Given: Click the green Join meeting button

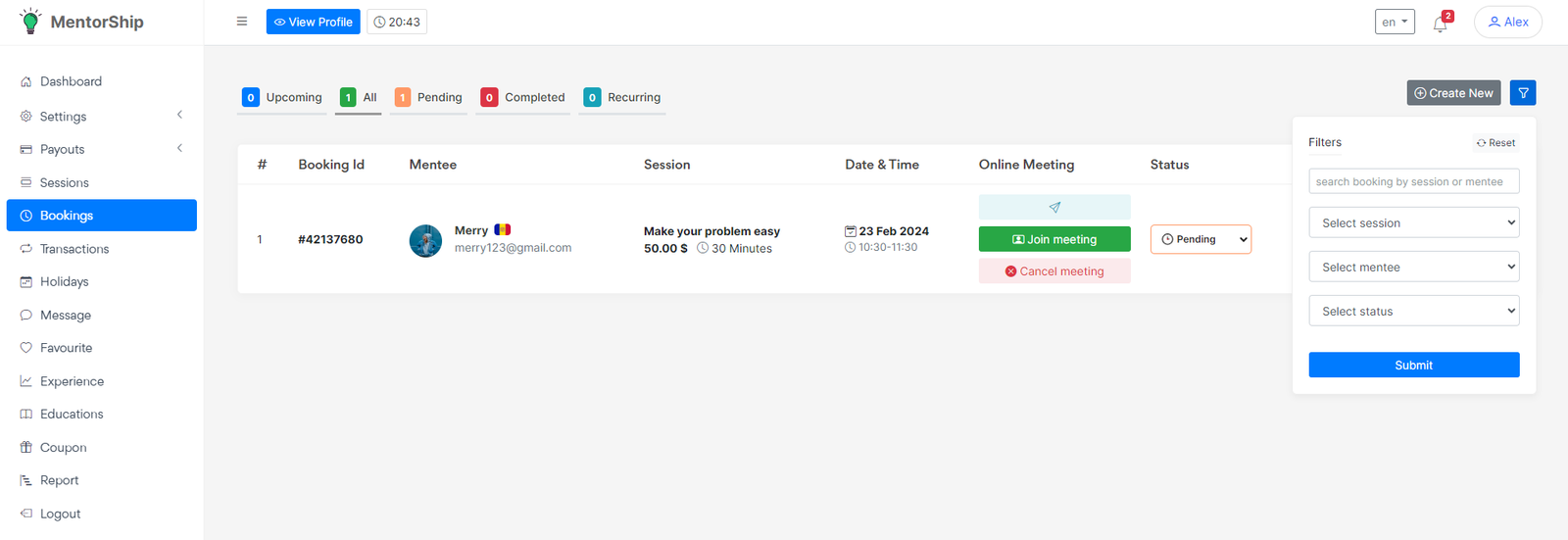Looking at the screenshot, I should click(x=1054, y=239).
